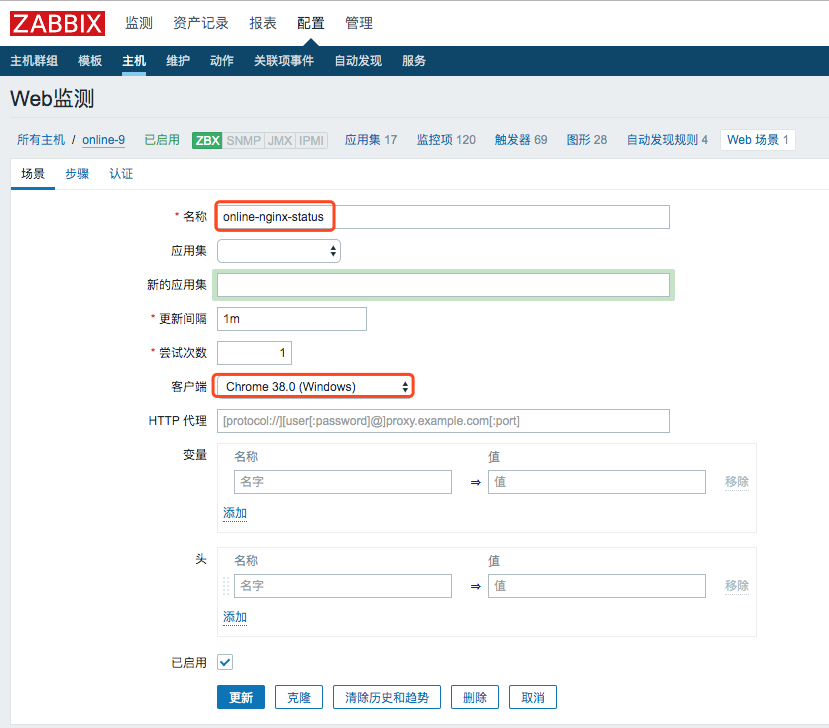
Task: Select the 主机 submenu item
Action: point(134,61)
